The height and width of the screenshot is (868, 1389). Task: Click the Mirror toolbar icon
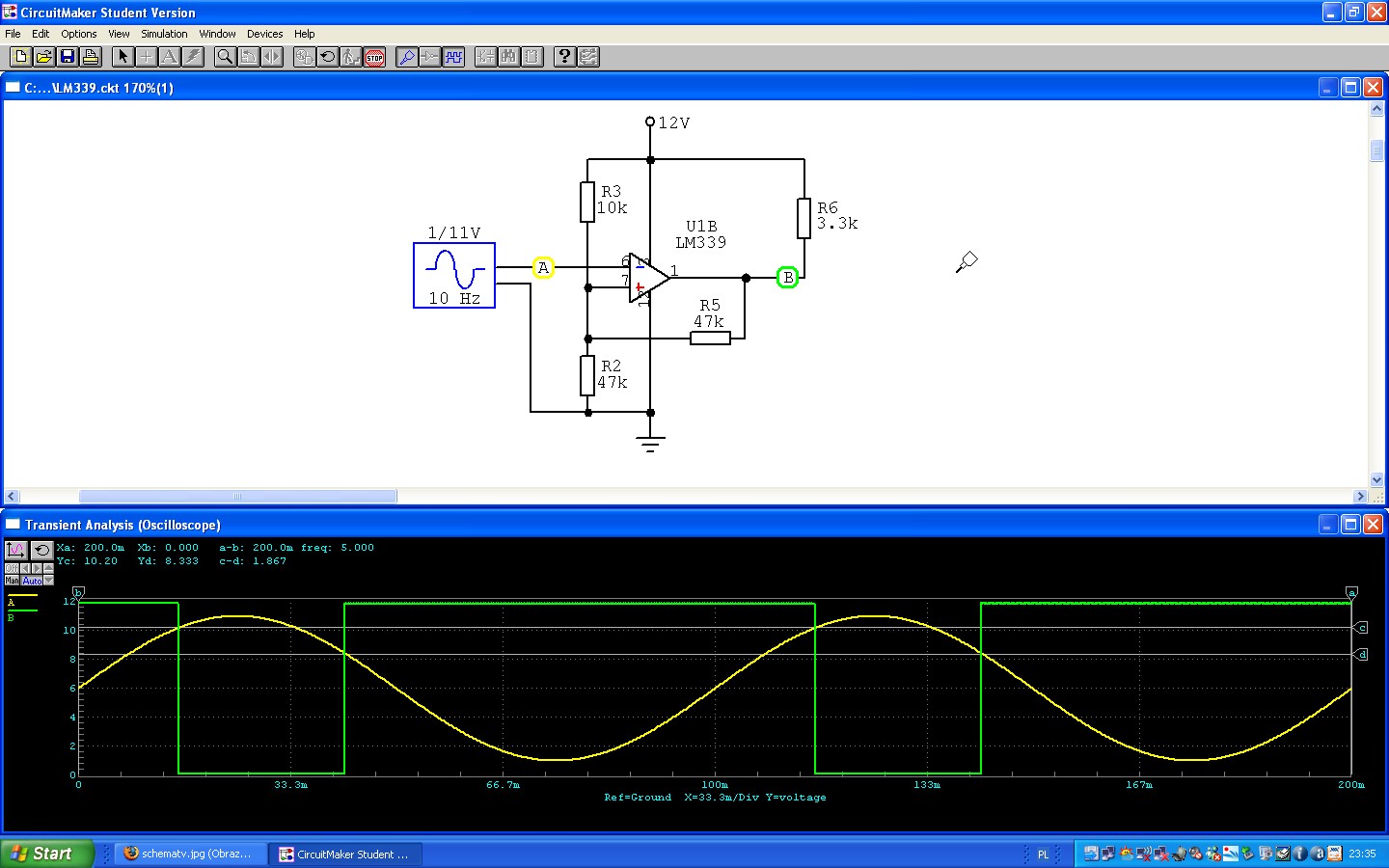(x=272, y=57)
